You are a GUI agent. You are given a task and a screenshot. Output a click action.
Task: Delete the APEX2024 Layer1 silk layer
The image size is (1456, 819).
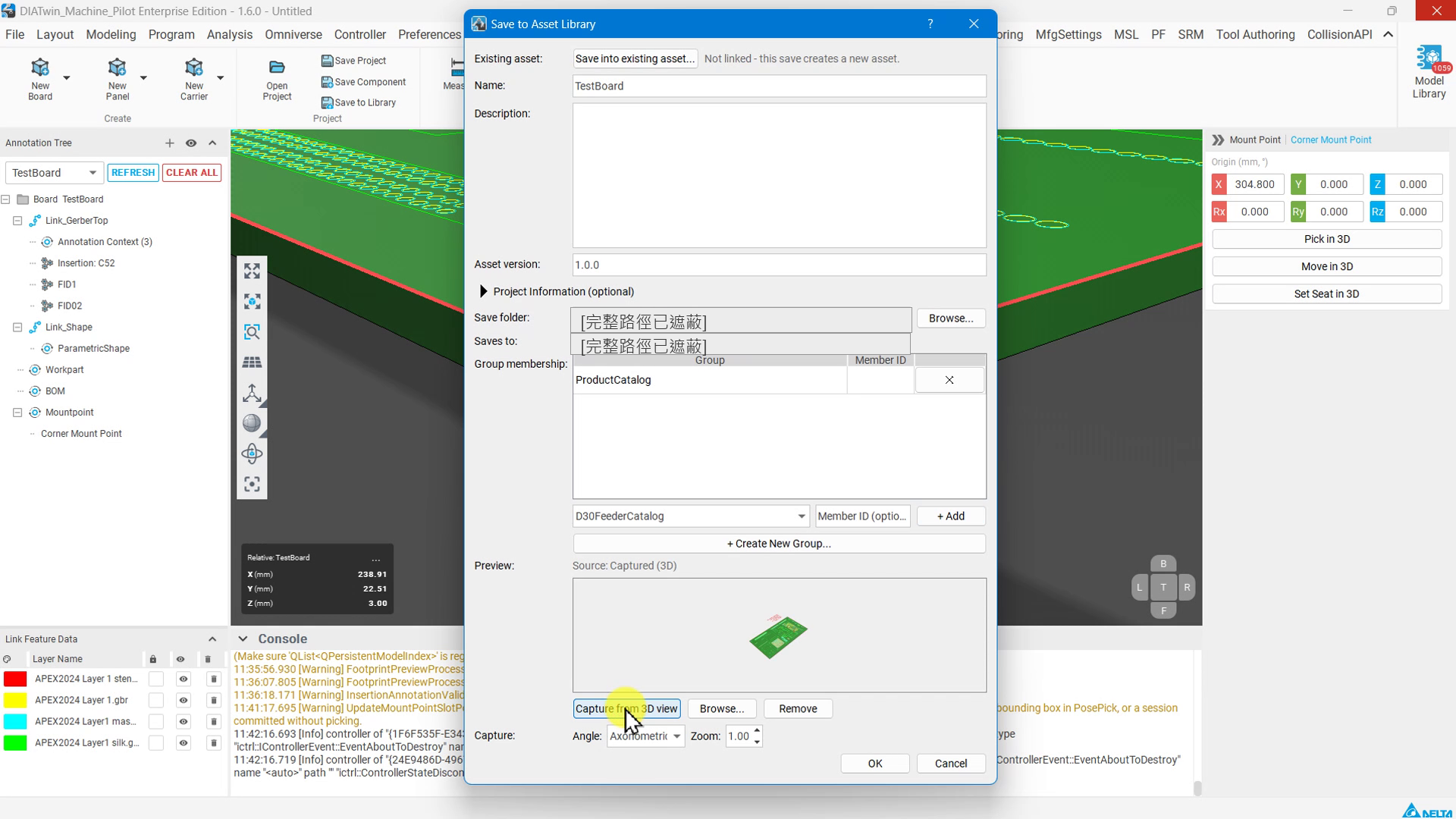click(x=213, y=742)
